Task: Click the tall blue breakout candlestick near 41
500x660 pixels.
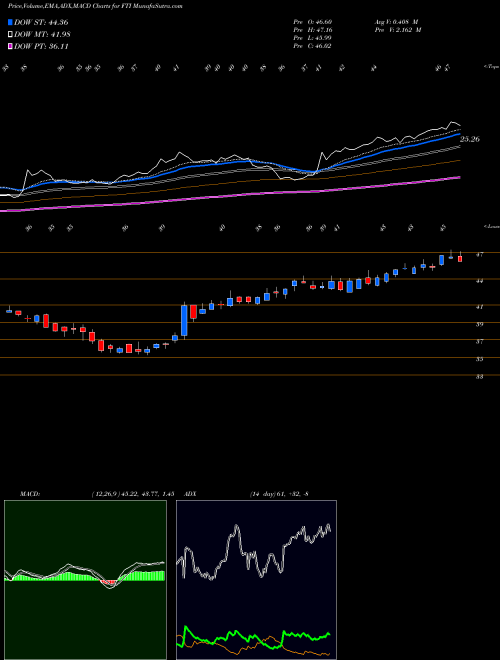Action: coord(184,320)
